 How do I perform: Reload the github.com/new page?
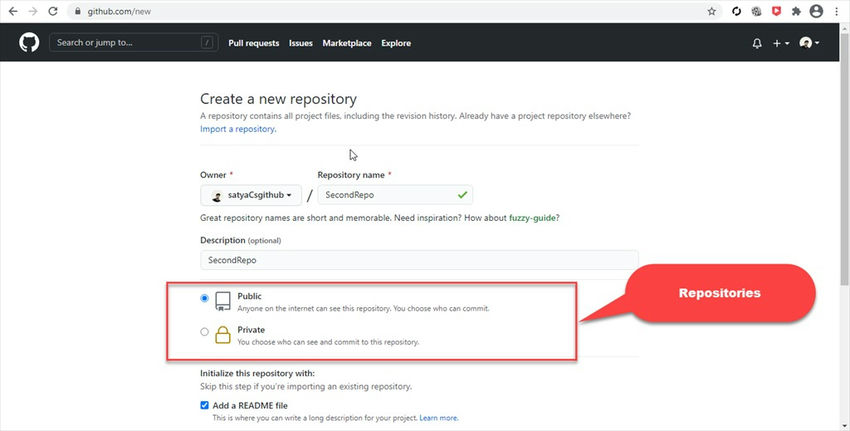[53, 11]
